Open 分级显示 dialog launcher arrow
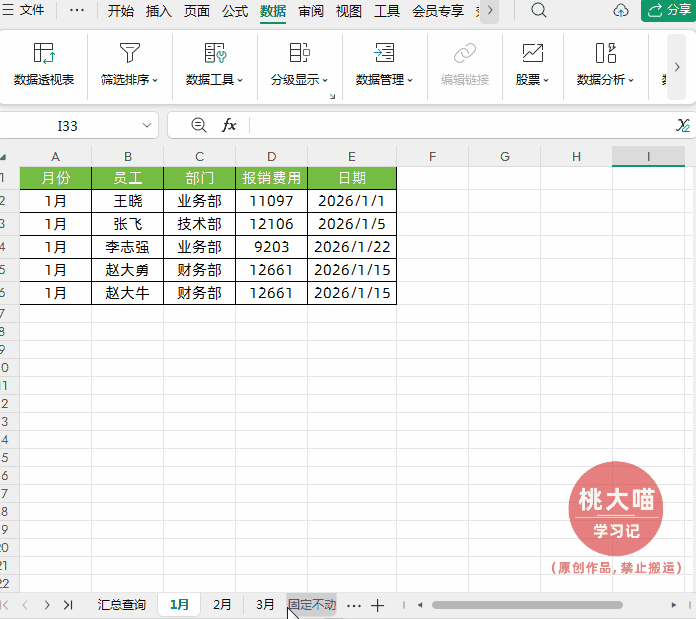 332,96
